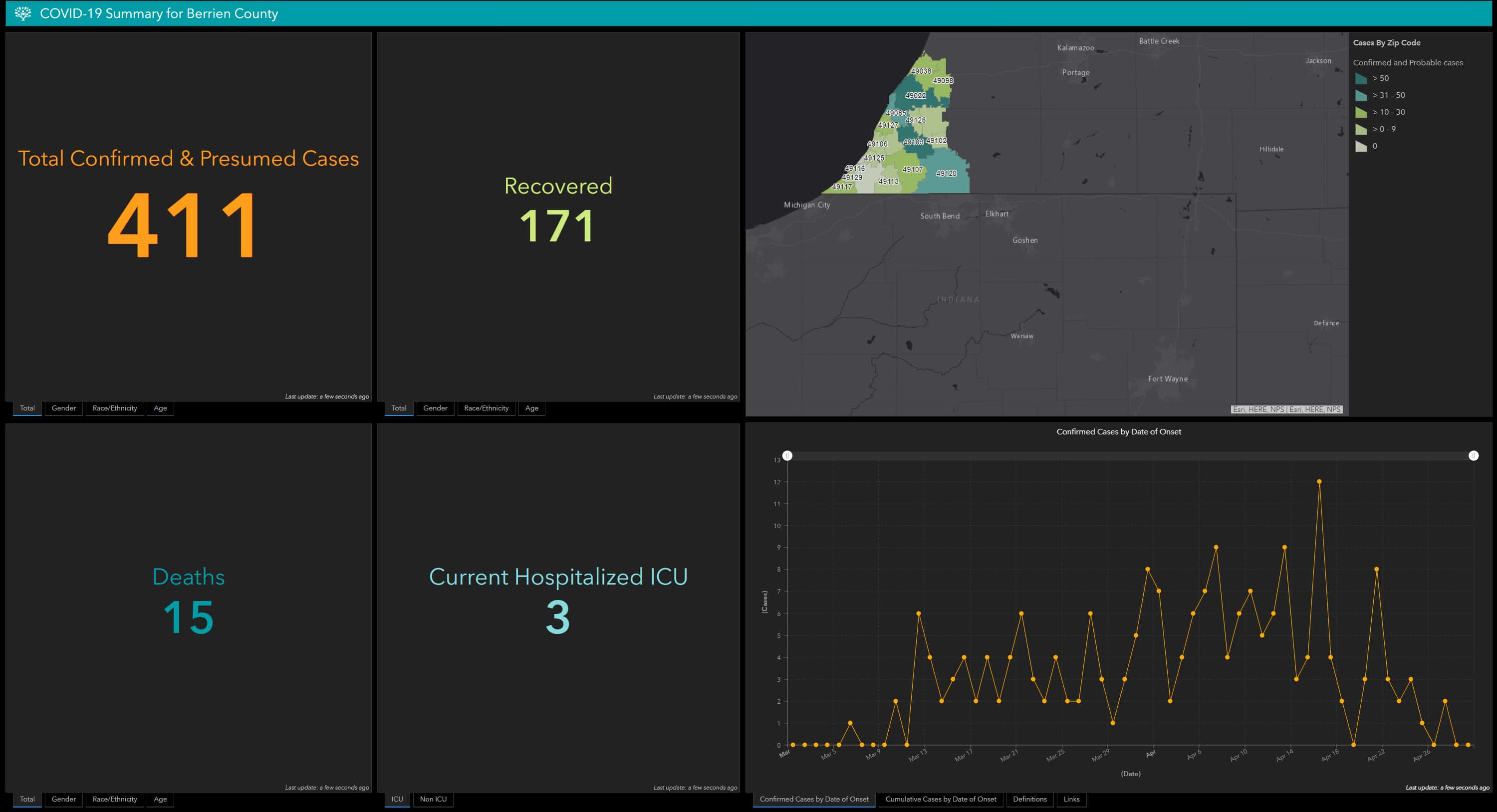Click the white timeline marker at chart start

coord(787,455)
